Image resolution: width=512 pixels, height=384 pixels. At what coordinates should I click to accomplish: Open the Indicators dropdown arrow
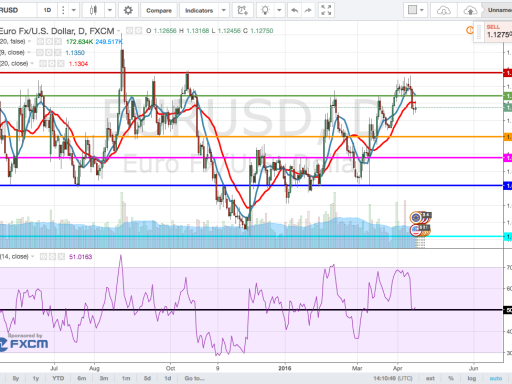pyautogui.click(x=224, y=10)
